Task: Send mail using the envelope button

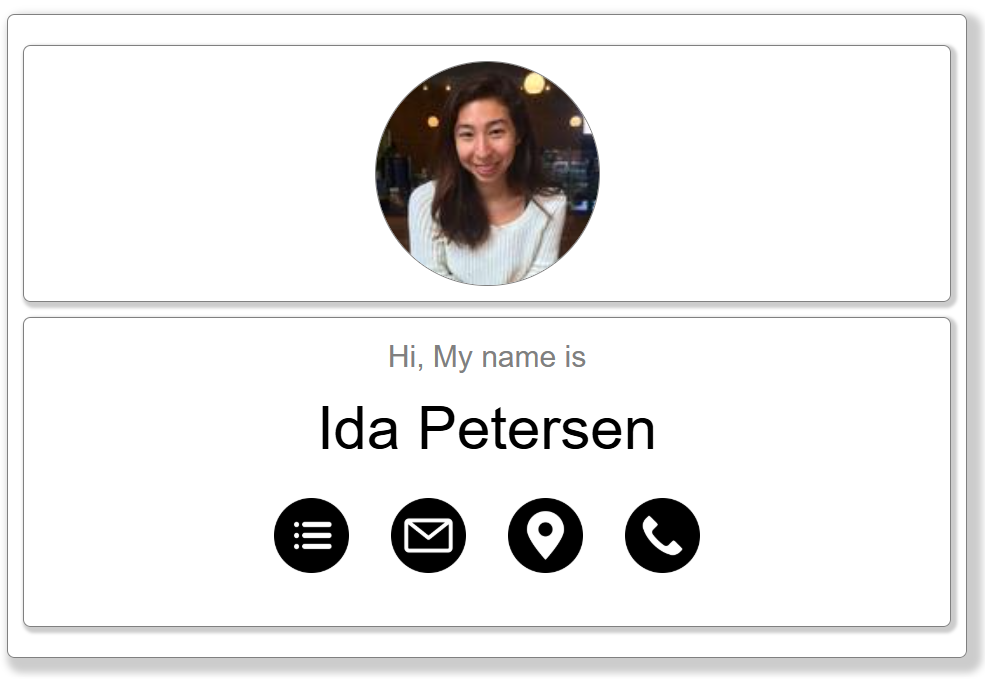Action: (x=428, y=535)
